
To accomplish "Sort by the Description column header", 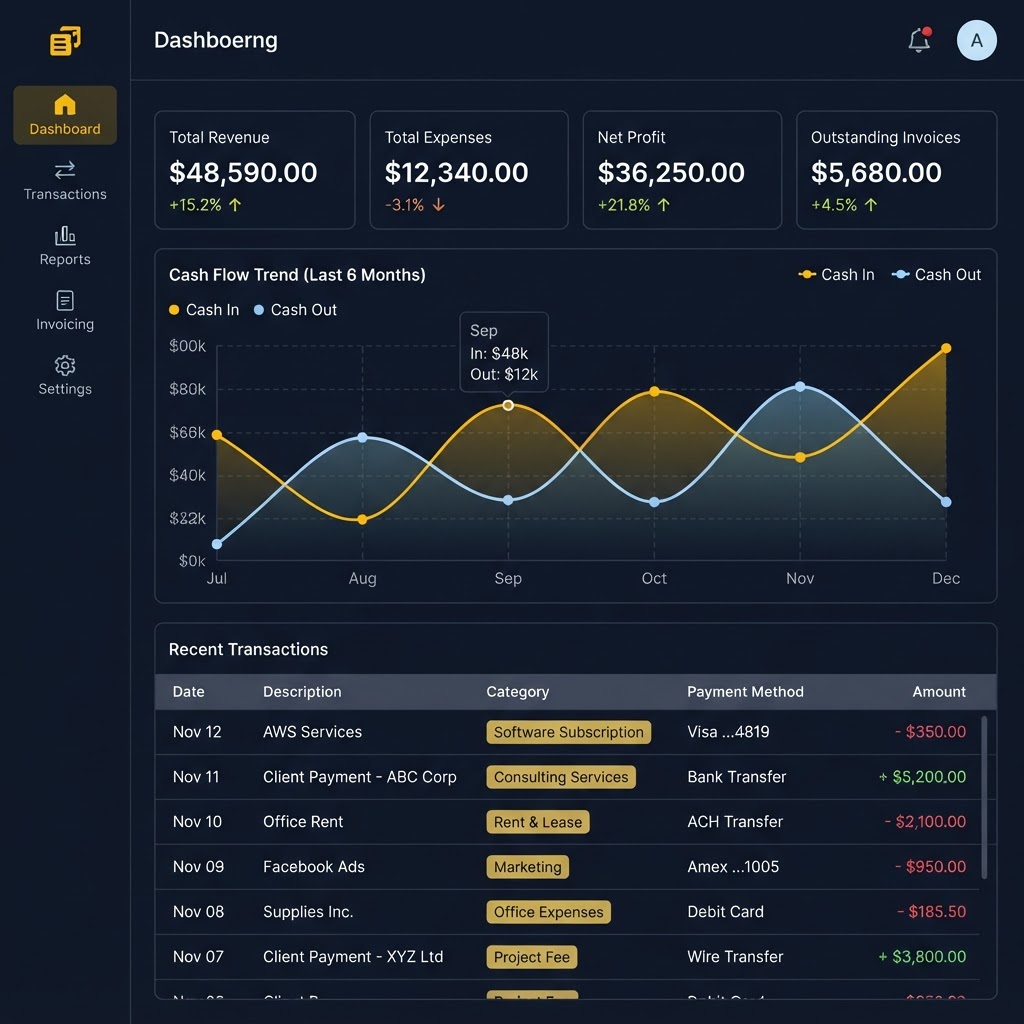I will pos(302,692).
